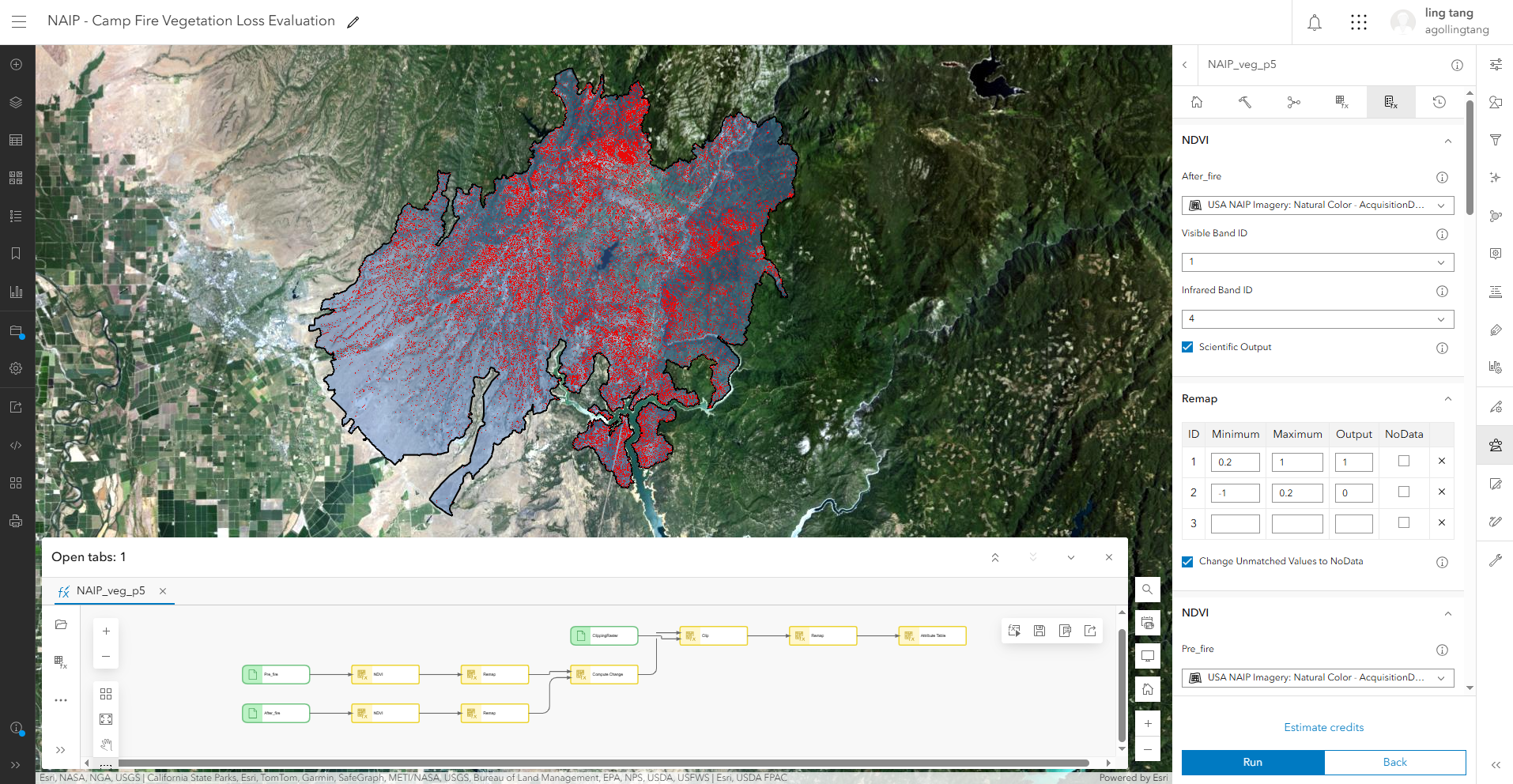The width and height of the screenshot is (1513, 784).
Task: Check NoData for Remap row 2
Action: 1404,492
